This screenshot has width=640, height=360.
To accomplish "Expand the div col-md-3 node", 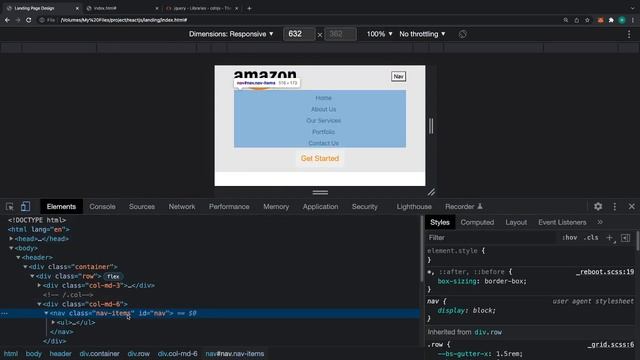I will tap(39, 285).
